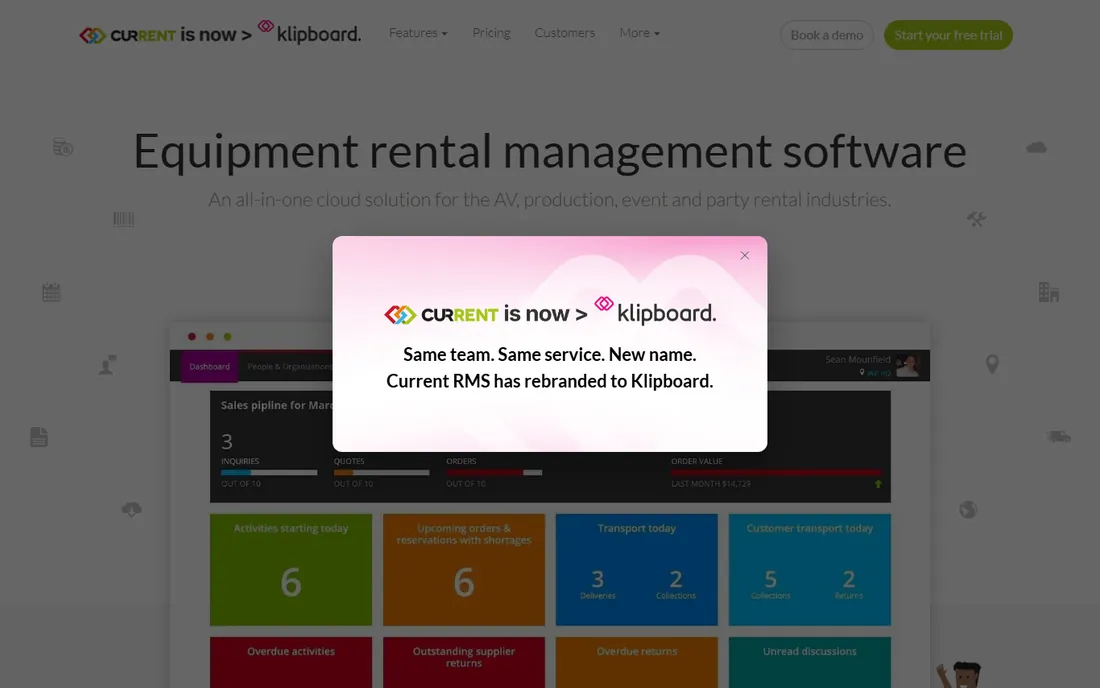
Task: Open the Outstanding supplier returns tile
Action: coord(464,662)
